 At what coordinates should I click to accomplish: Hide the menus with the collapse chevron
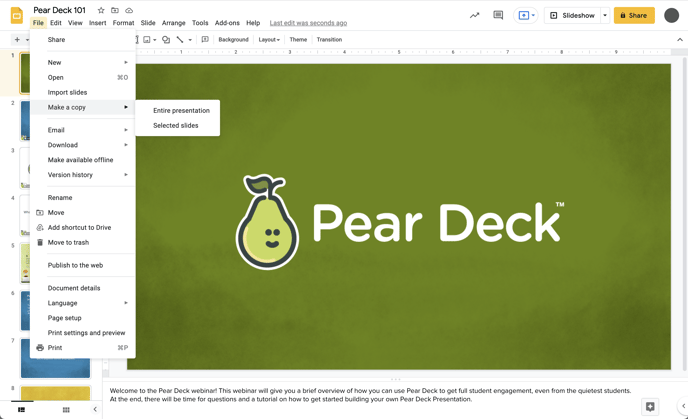click(x=680, y=39)
